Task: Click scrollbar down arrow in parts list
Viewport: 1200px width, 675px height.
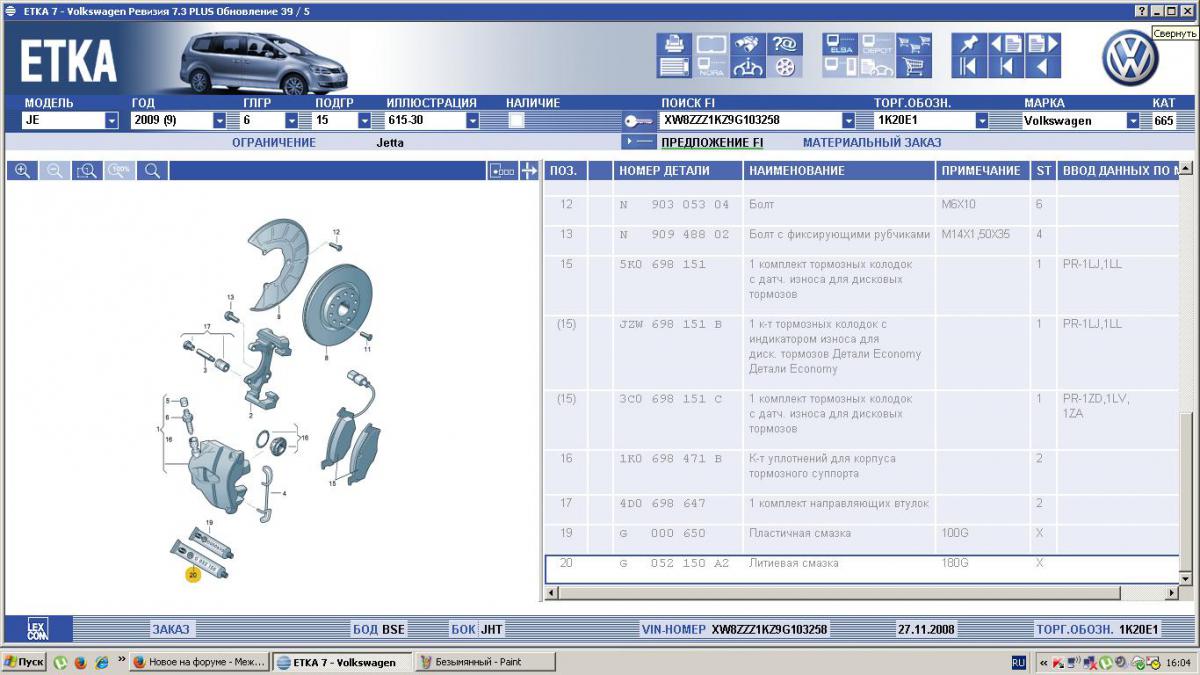Action: (1187, 579)
